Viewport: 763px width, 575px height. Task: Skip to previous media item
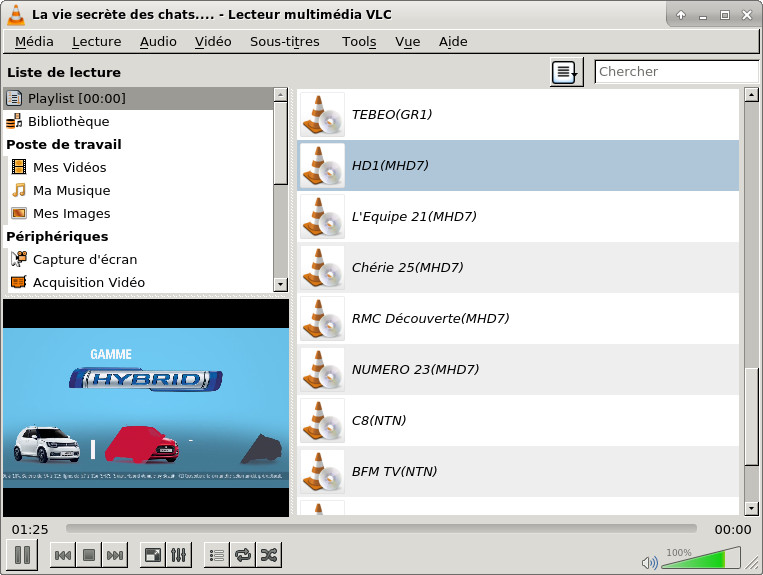pos(63,555)
